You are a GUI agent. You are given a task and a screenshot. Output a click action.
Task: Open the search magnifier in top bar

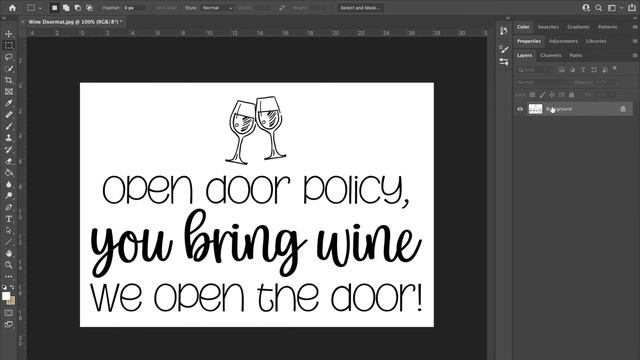point(598,8)
